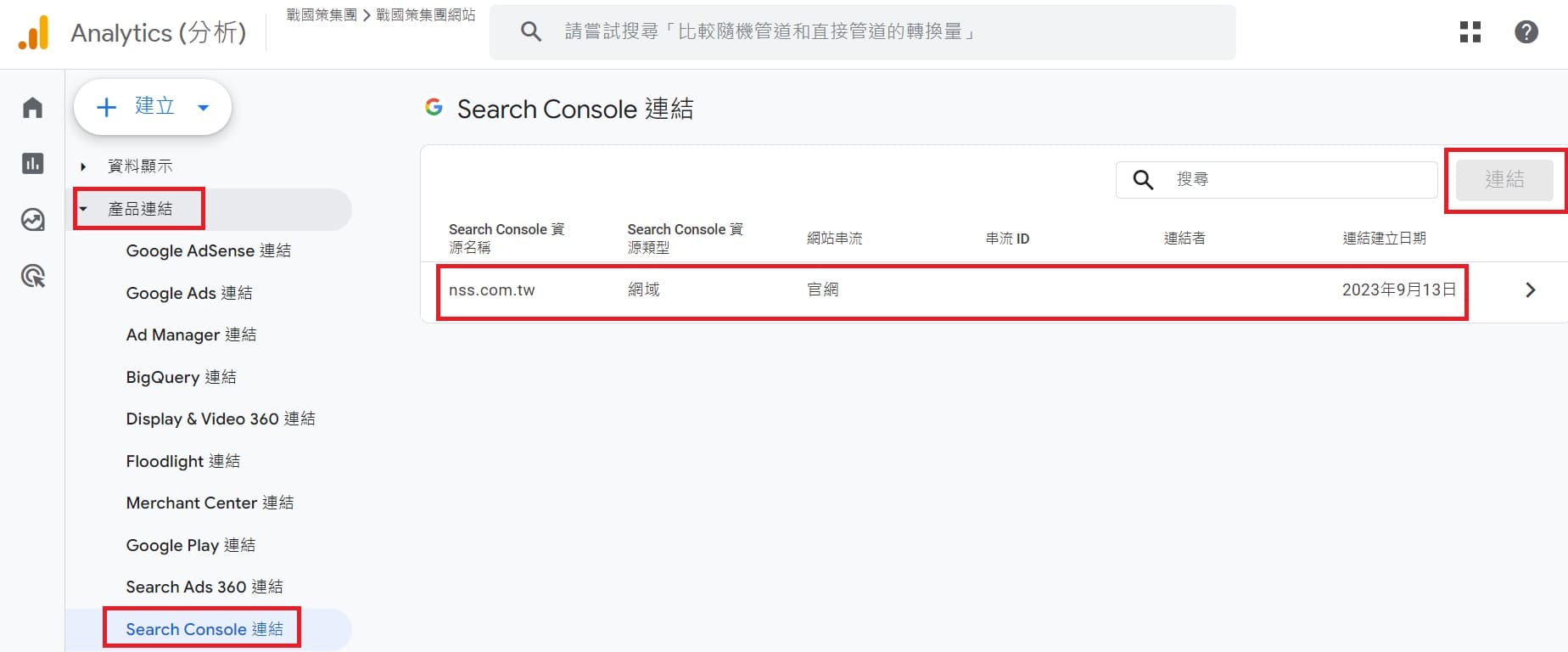Open Ad Manager 連結
Image resolution: width=1568 pixels, height=652 pixels.
191,334
